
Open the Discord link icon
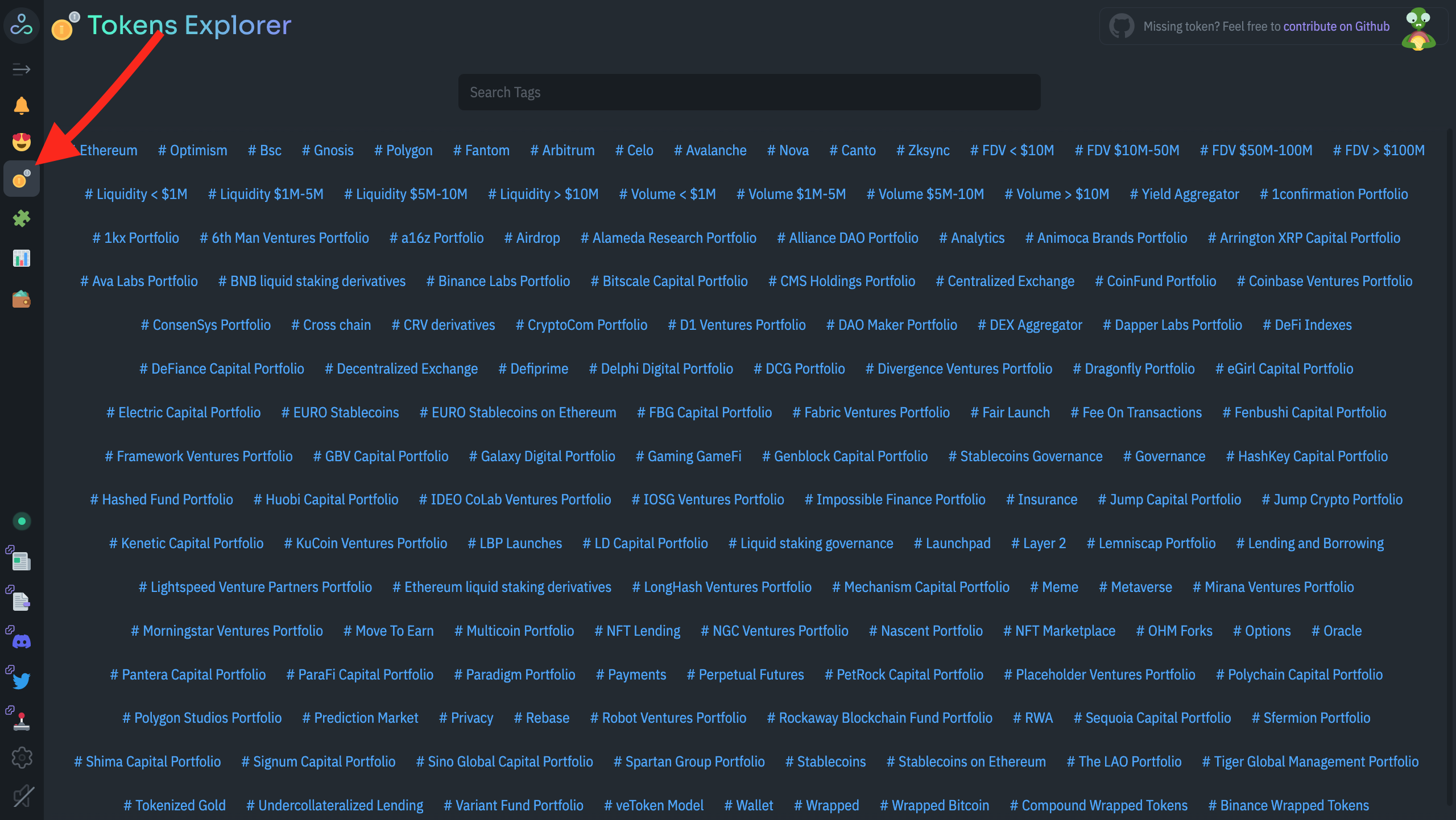pos(22,641)
